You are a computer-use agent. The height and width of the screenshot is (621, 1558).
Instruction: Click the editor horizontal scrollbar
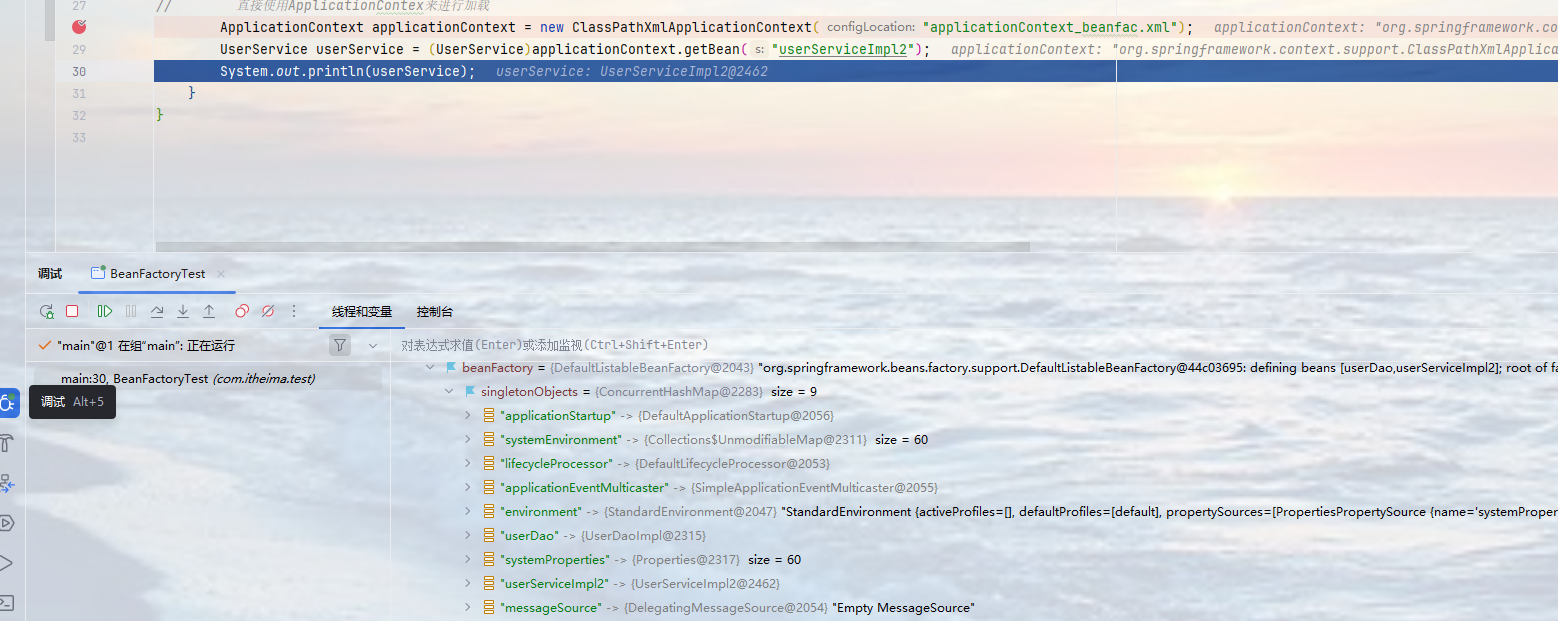(592, 246)
